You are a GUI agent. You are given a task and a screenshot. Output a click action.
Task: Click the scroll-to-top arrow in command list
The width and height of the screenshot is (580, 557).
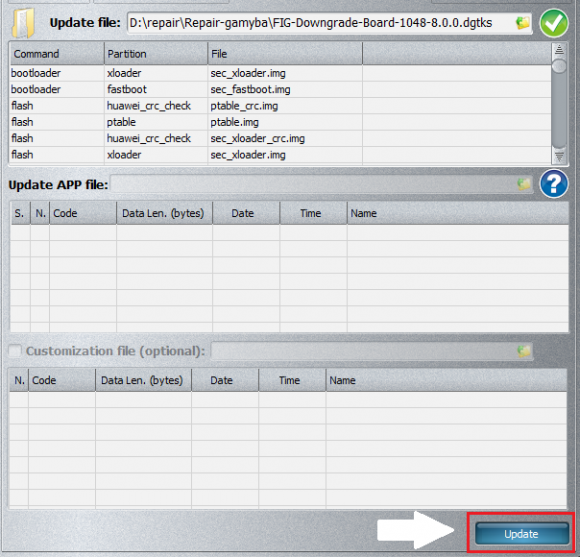coord(559,49)
